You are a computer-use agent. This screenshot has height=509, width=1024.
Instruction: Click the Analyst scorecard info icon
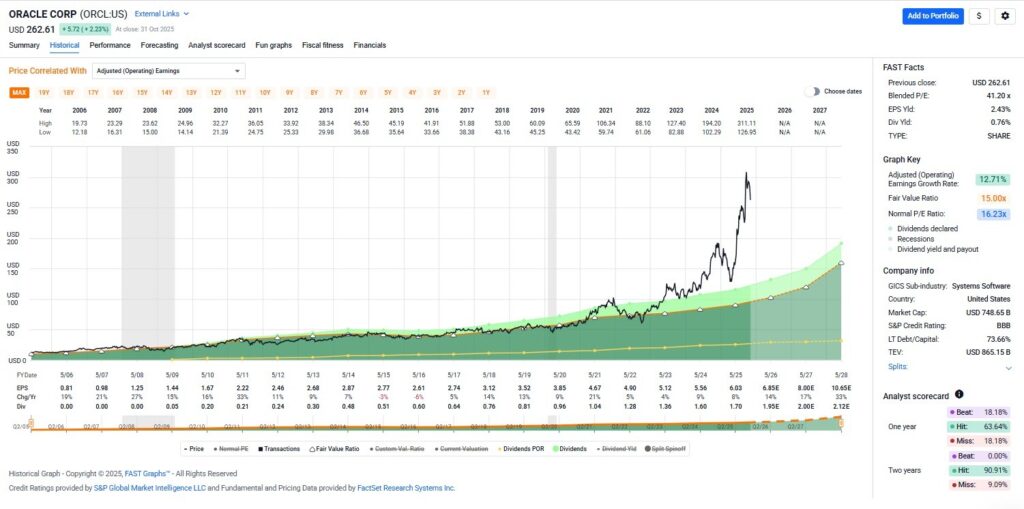coord(959,395)
